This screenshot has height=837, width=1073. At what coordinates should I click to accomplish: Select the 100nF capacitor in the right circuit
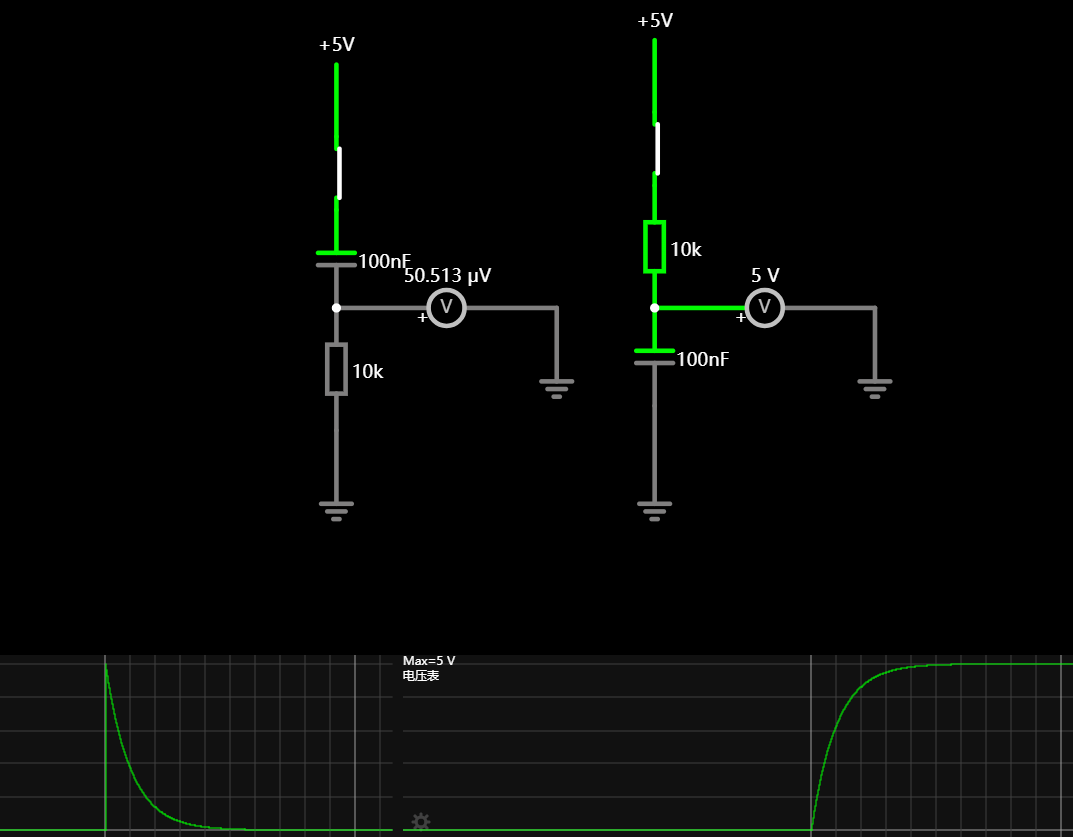(654, 357)
